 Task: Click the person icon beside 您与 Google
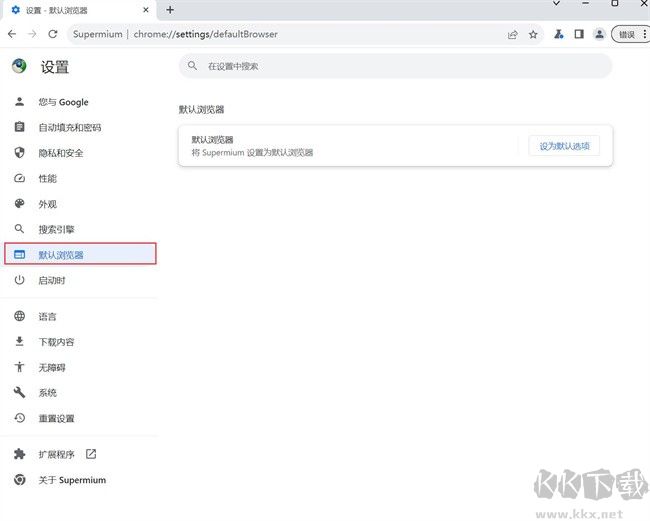point(19,102)
